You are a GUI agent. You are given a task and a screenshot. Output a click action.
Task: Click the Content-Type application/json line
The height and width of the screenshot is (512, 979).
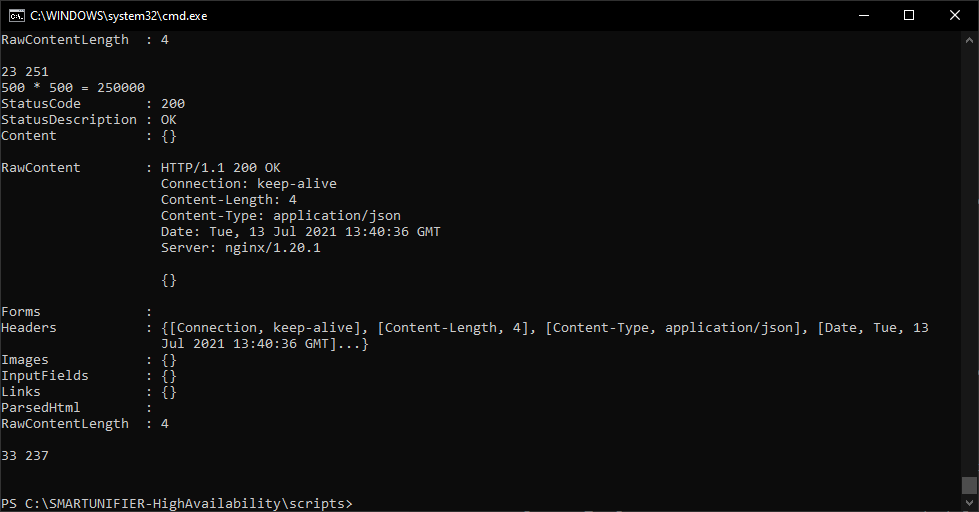[280, 216]
